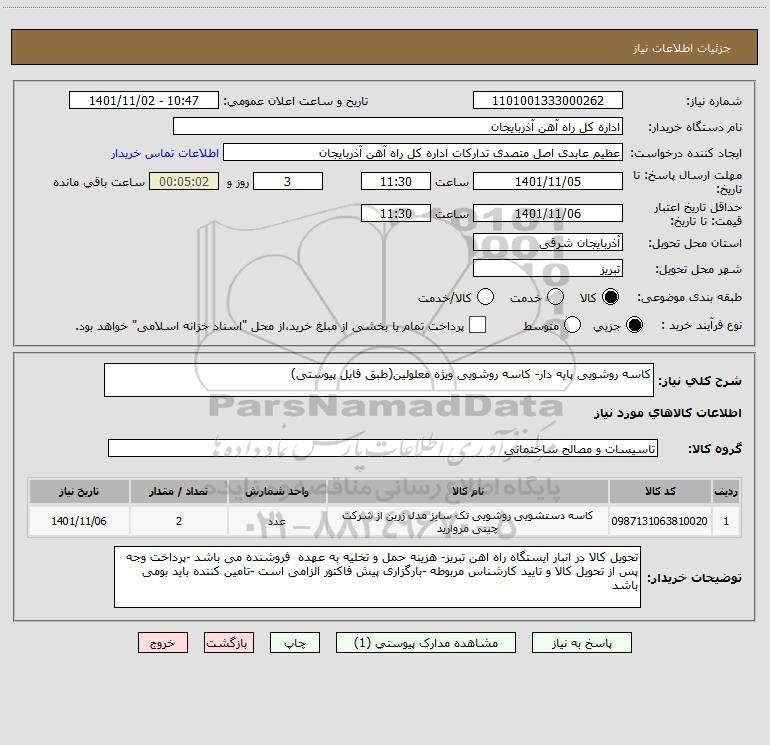Click the بازگشت back button
This screenshot has height=745, width=770.
(229, 643)
